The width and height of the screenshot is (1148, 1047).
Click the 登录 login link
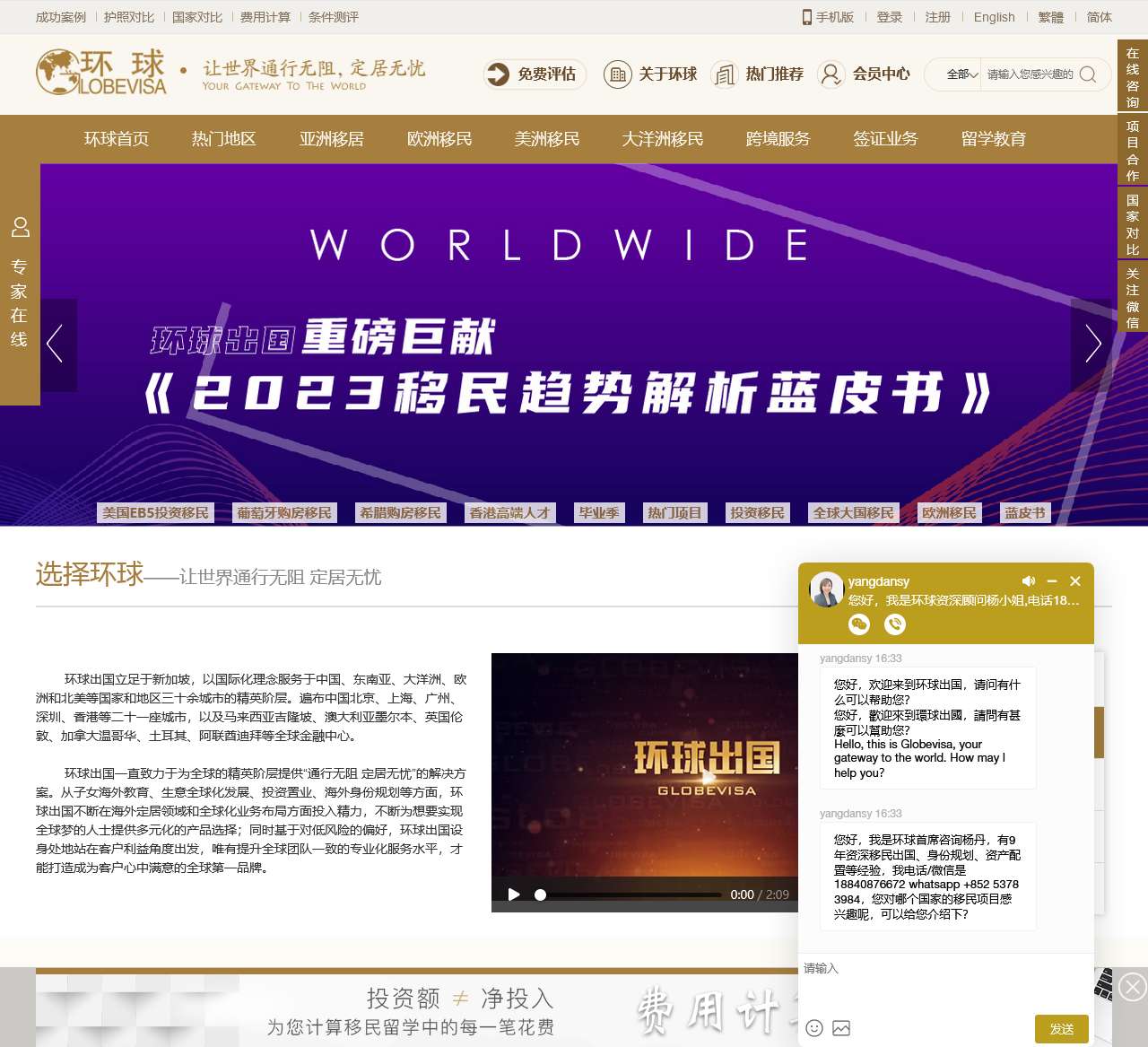(890, 17)
